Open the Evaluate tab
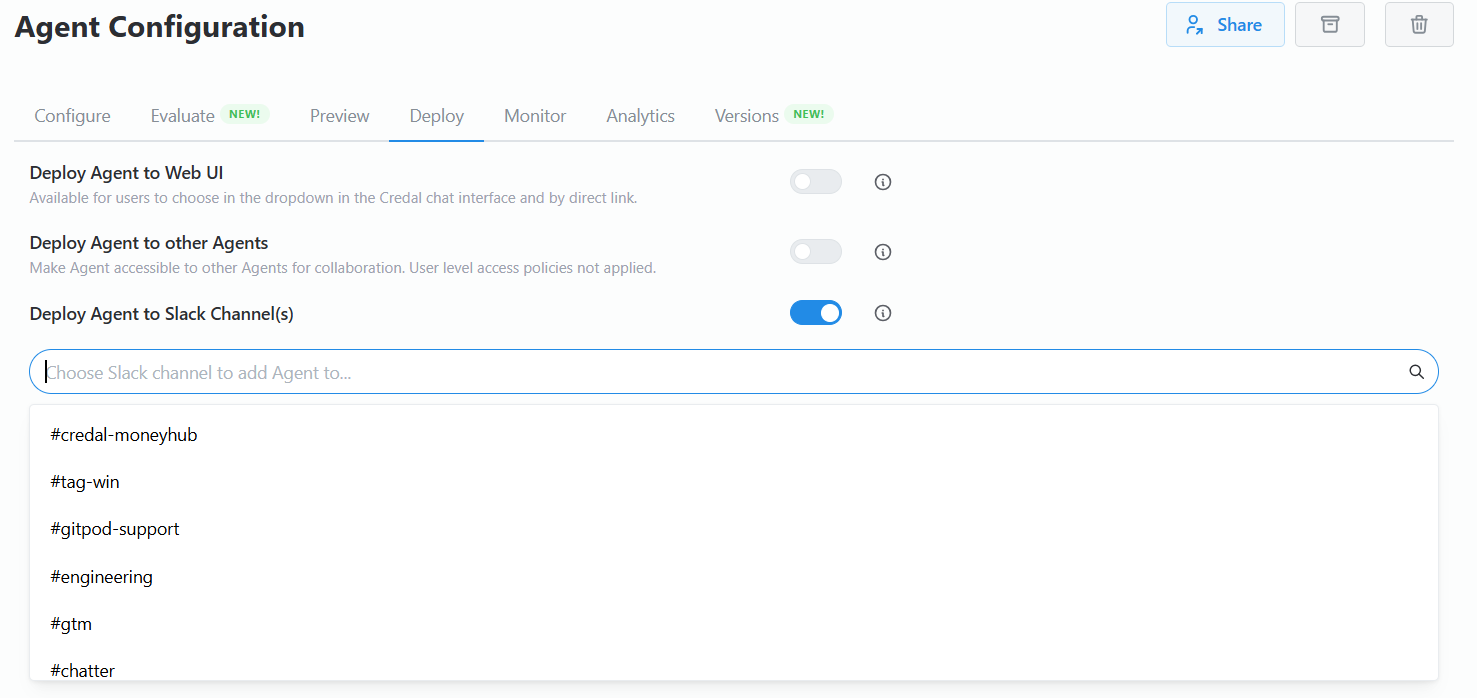This screenshot has width=1477, height=698. coord(183,116)
